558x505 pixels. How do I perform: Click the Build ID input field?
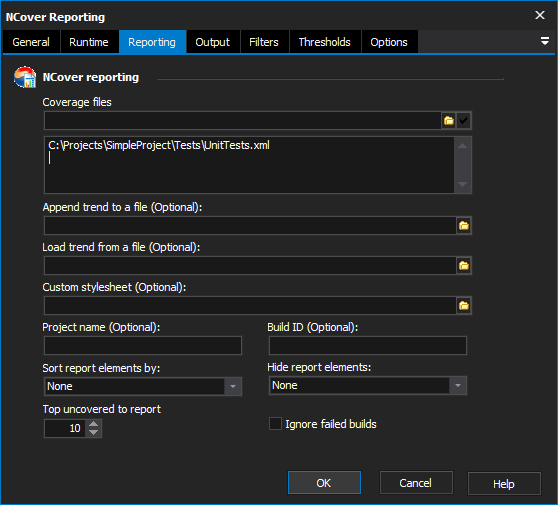coord(368,346)
